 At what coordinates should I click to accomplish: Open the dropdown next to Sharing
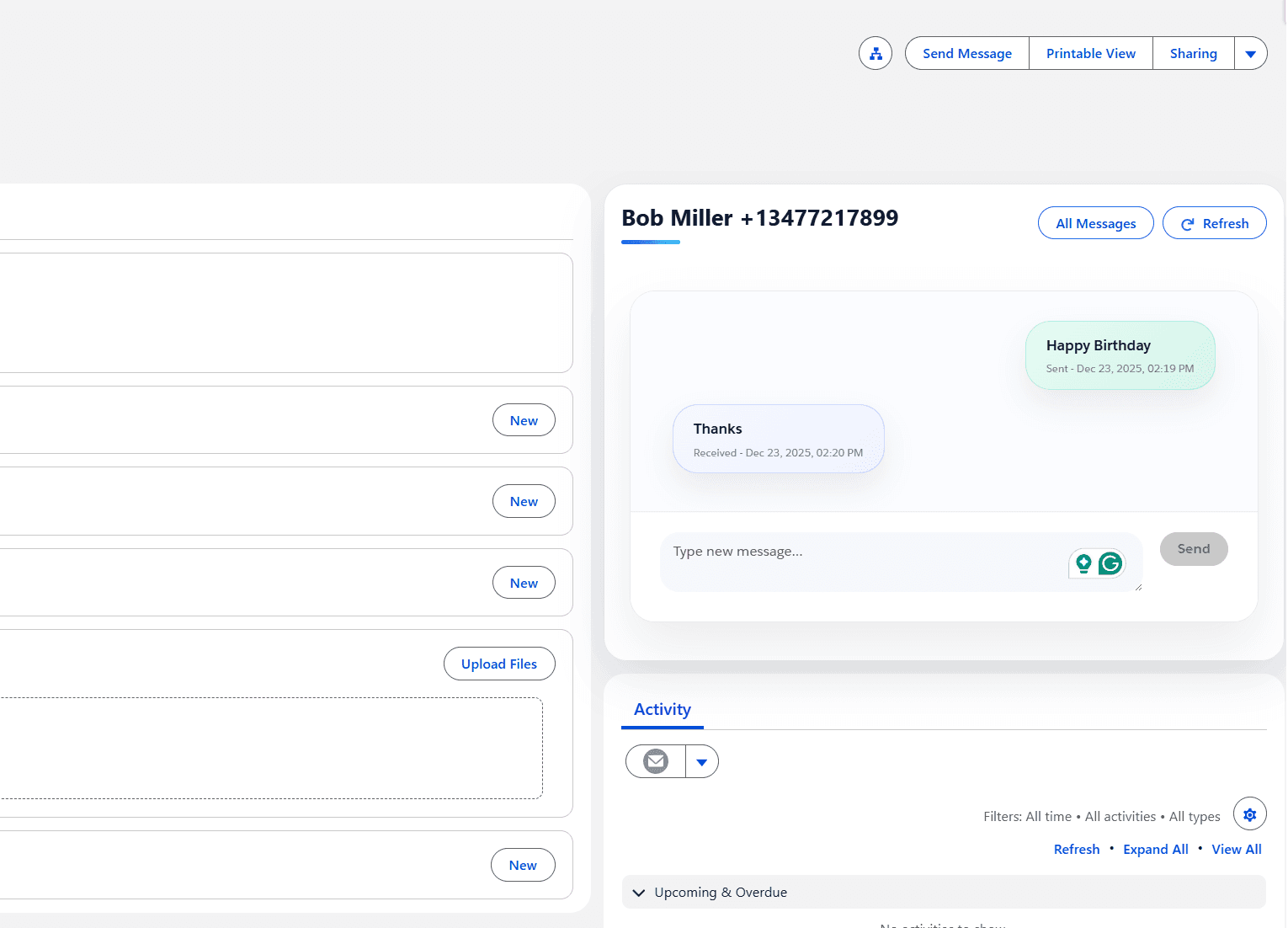(x=1251, y=53)
